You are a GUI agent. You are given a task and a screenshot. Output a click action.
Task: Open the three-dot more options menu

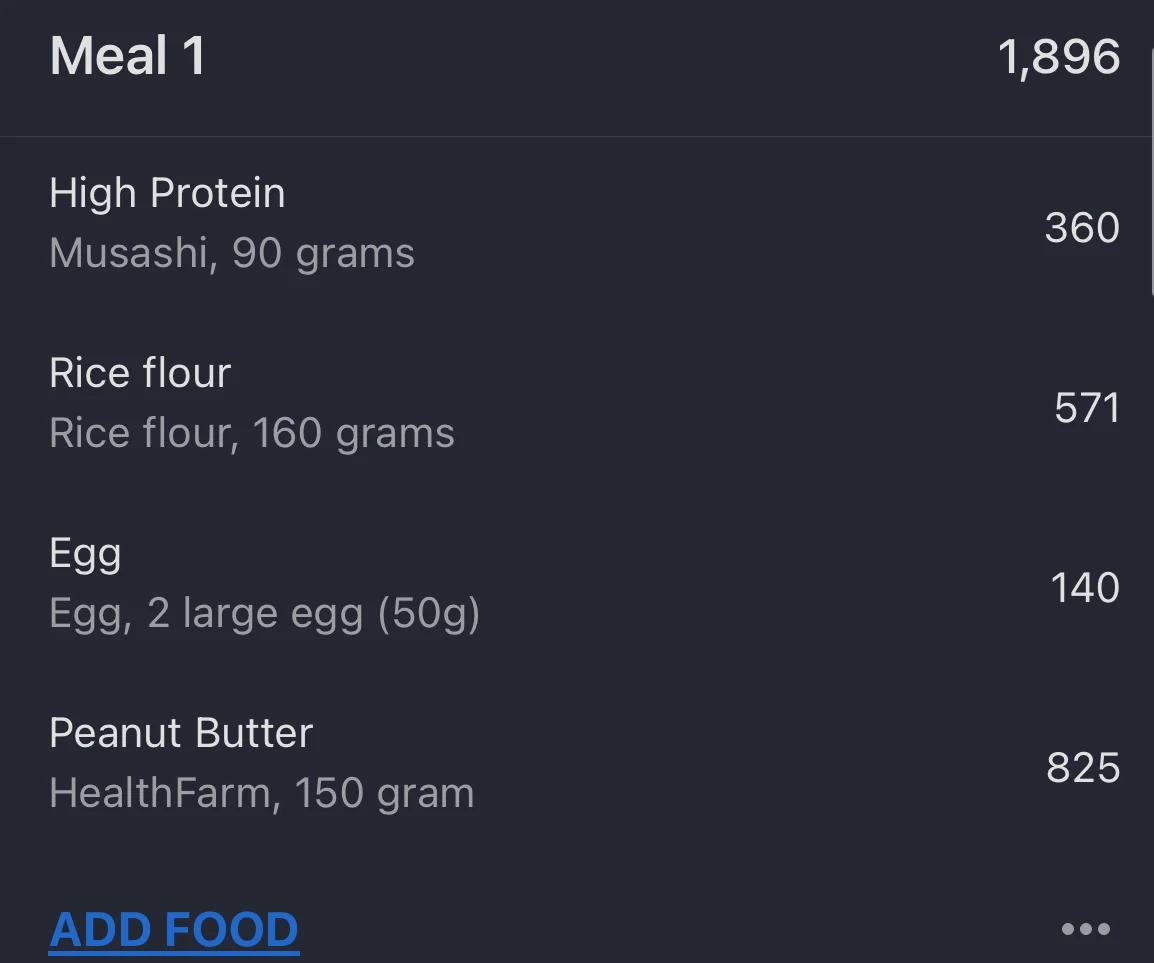coord(1085,930)
